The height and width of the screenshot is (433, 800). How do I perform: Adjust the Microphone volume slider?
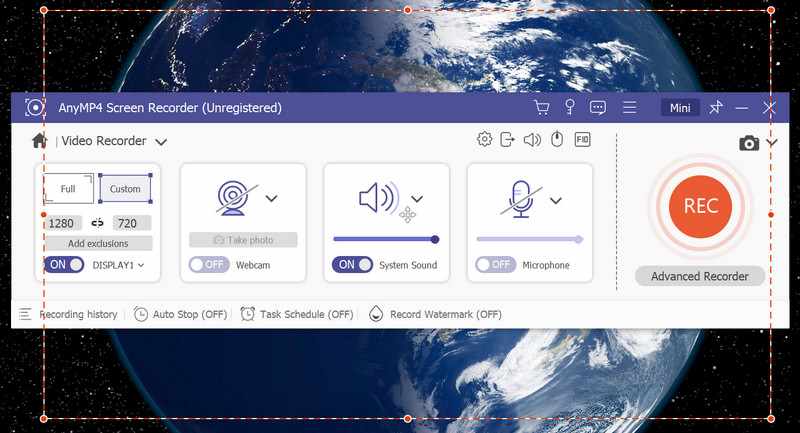tap(530, 239)
